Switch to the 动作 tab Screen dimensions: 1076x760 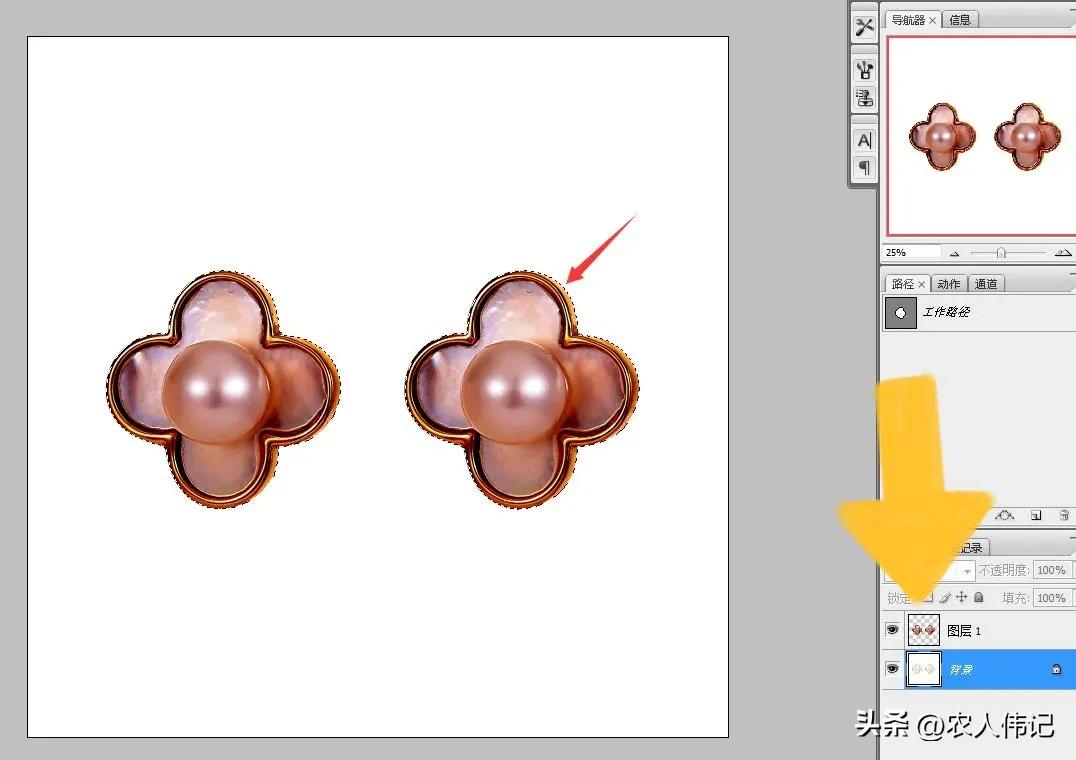[x=949, y=284]
